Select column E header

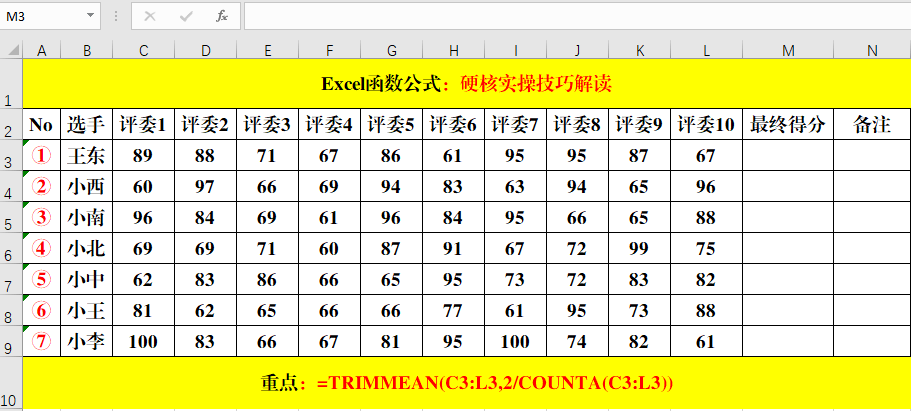coord(268,51)
